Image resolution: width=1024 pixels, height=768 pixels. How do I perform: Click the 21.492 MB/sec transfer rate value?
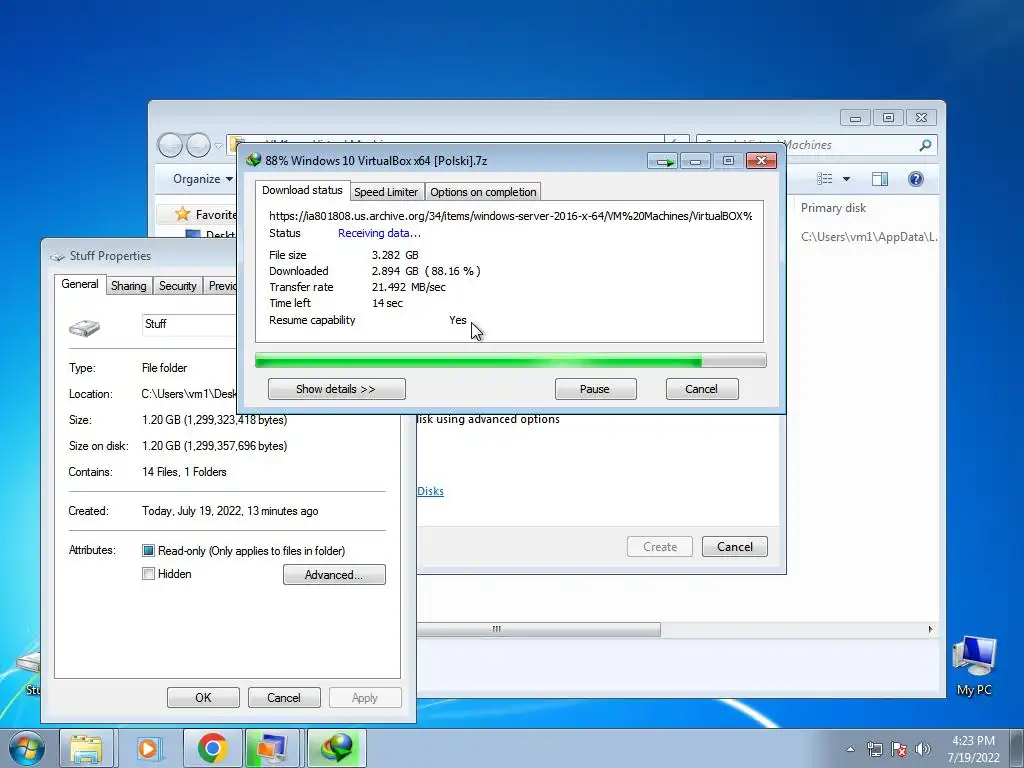click(x=409, y=287)
